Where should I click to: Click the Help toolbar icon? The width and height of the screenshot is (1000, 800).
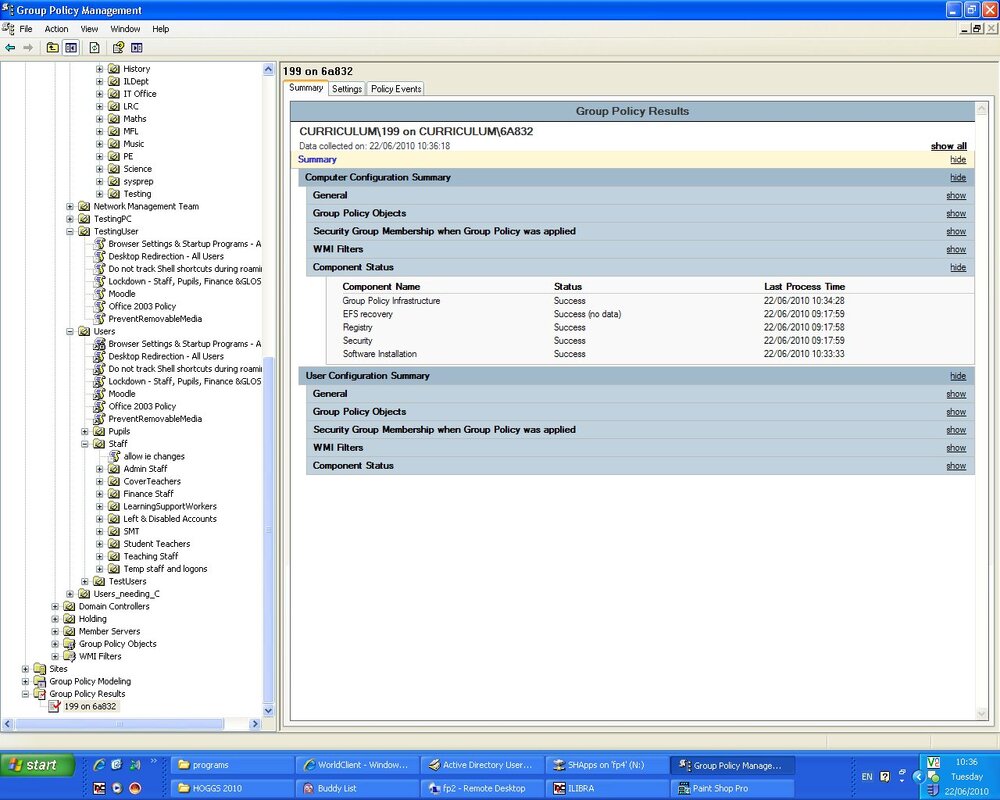pyautogui.click(x=118, y=48)
